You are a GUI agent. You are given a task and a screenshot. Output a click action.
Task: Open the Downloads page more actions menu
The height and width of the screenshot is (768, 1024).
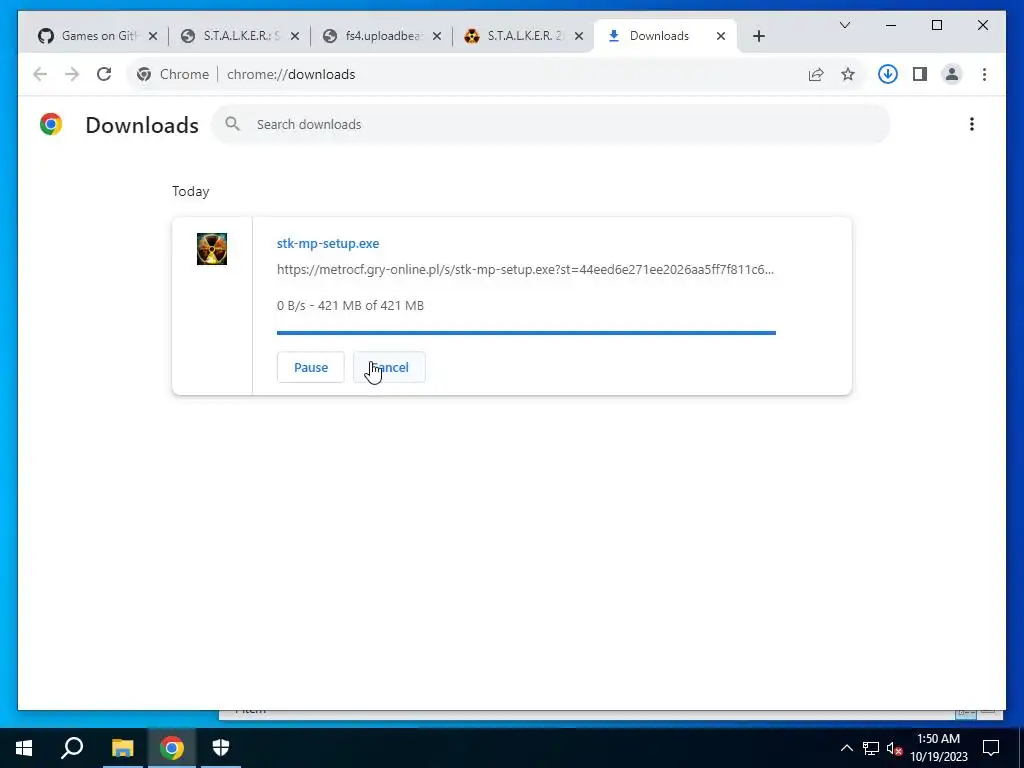coord(972,124)
